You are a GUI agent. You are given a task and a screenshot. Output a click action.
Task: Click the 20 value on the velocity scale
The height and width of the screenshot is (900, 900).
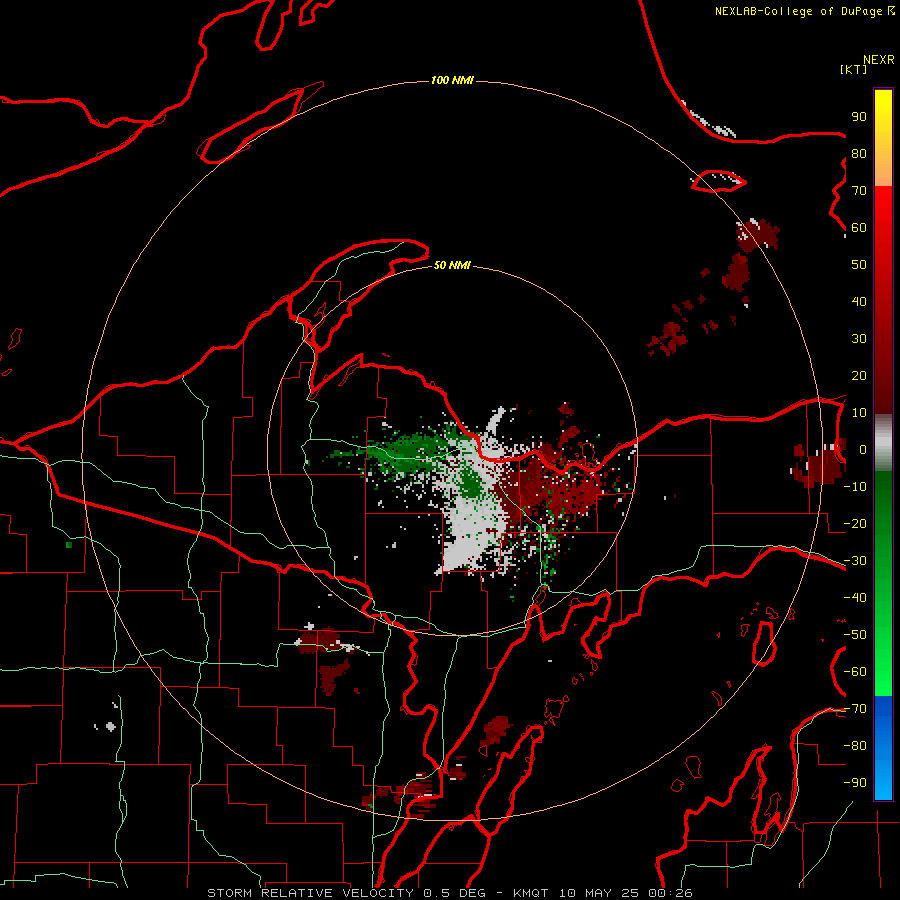pyautogui.click(x=859, y=375)
